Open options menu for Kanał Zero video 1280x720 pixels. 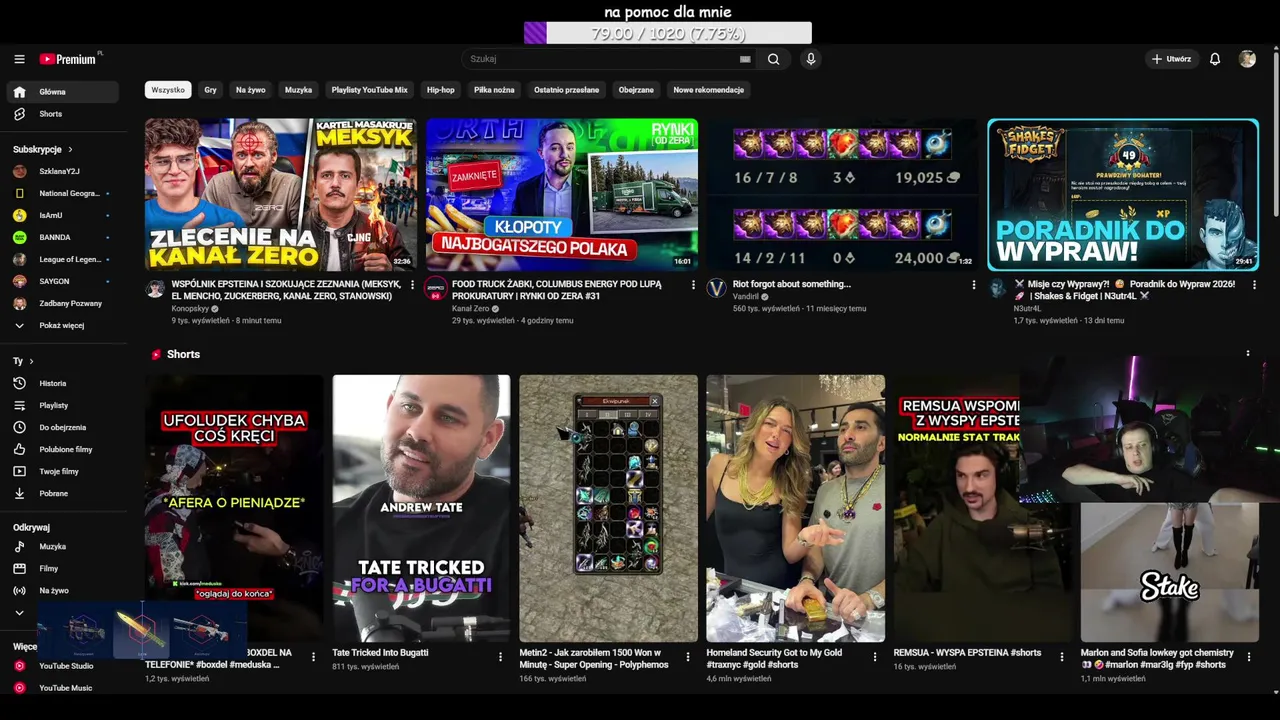(x=693, y=285)
